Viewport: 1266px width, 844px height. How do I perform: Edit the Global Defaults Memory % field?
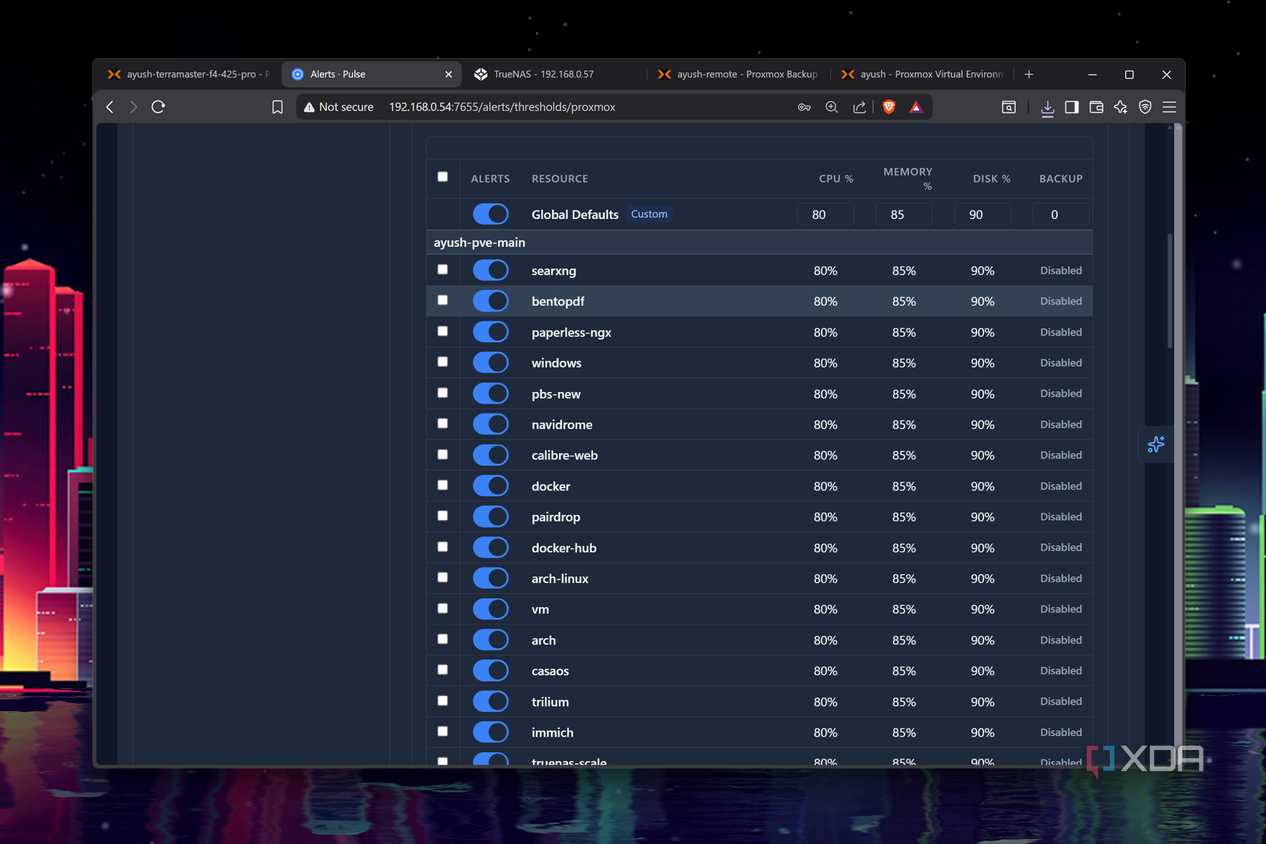904,214
